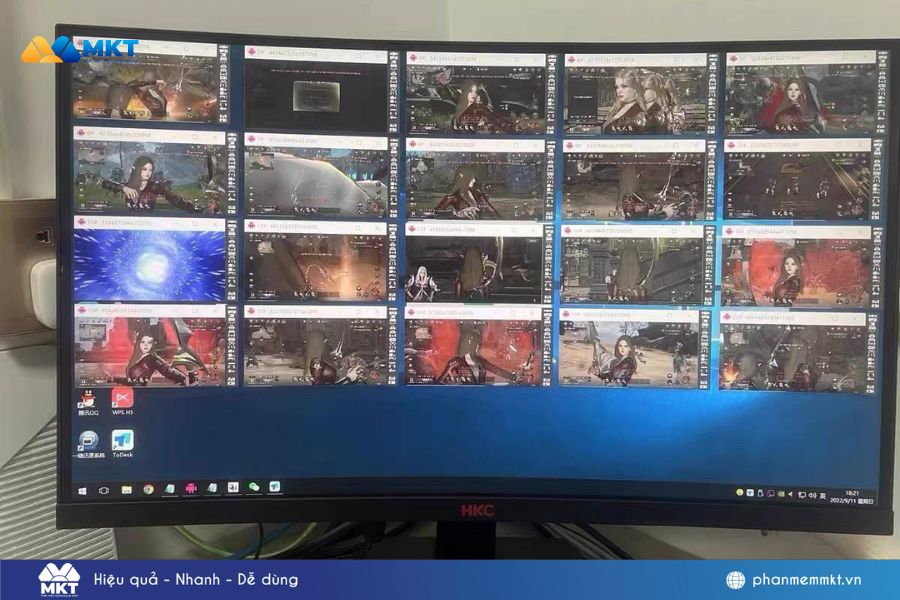Open File Explorer from the taskbar
This screenshot has width=900, height=600.
126,489
